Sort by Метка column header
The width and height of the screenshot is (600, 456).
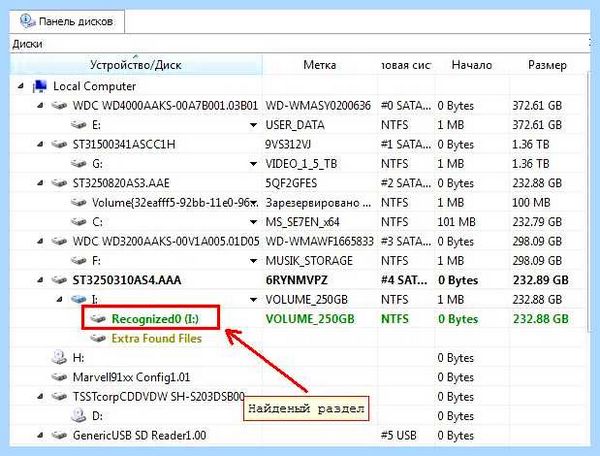320,65
